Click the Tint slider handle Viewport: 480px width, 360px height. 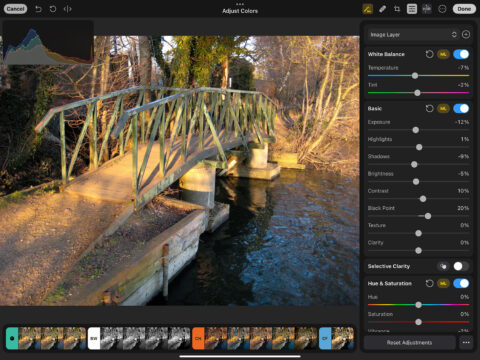pyautogui.click(x=417, y=93)
